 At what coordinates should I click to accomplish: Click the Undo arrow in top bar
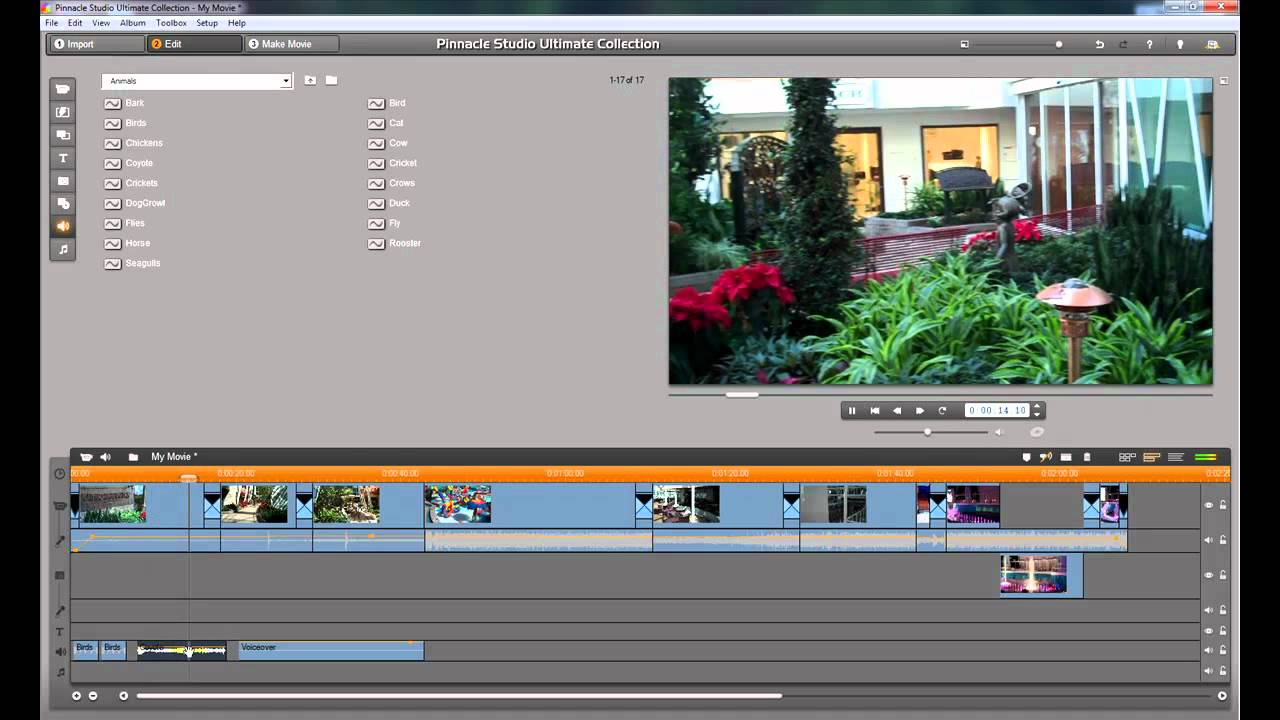[x=1100, y=44]
